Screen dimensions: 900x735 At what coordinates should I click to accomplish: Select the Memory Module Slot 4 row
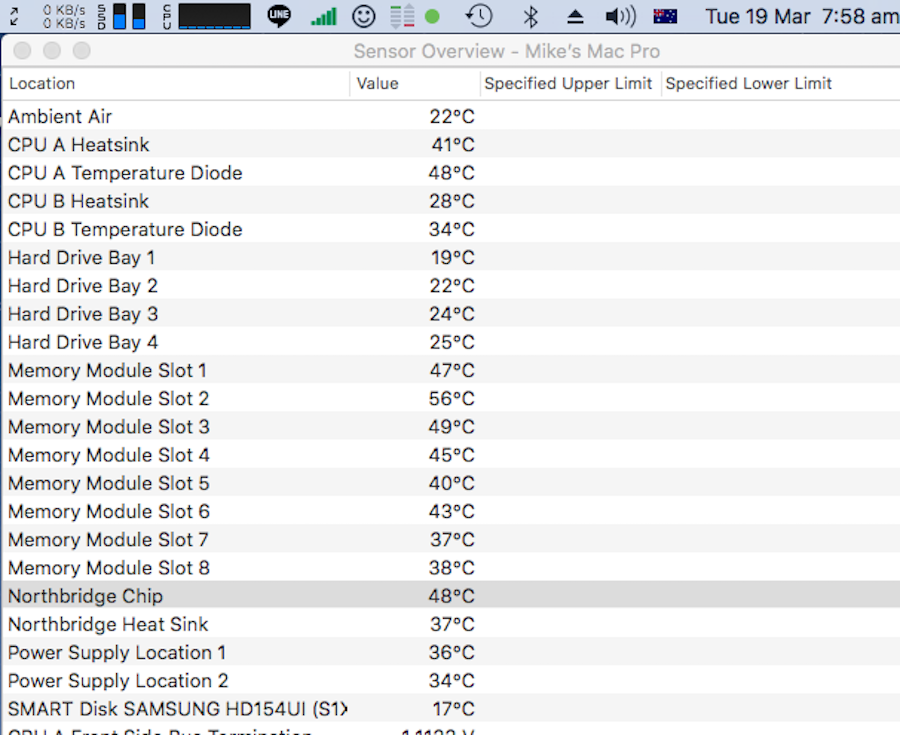coord(451,455)
